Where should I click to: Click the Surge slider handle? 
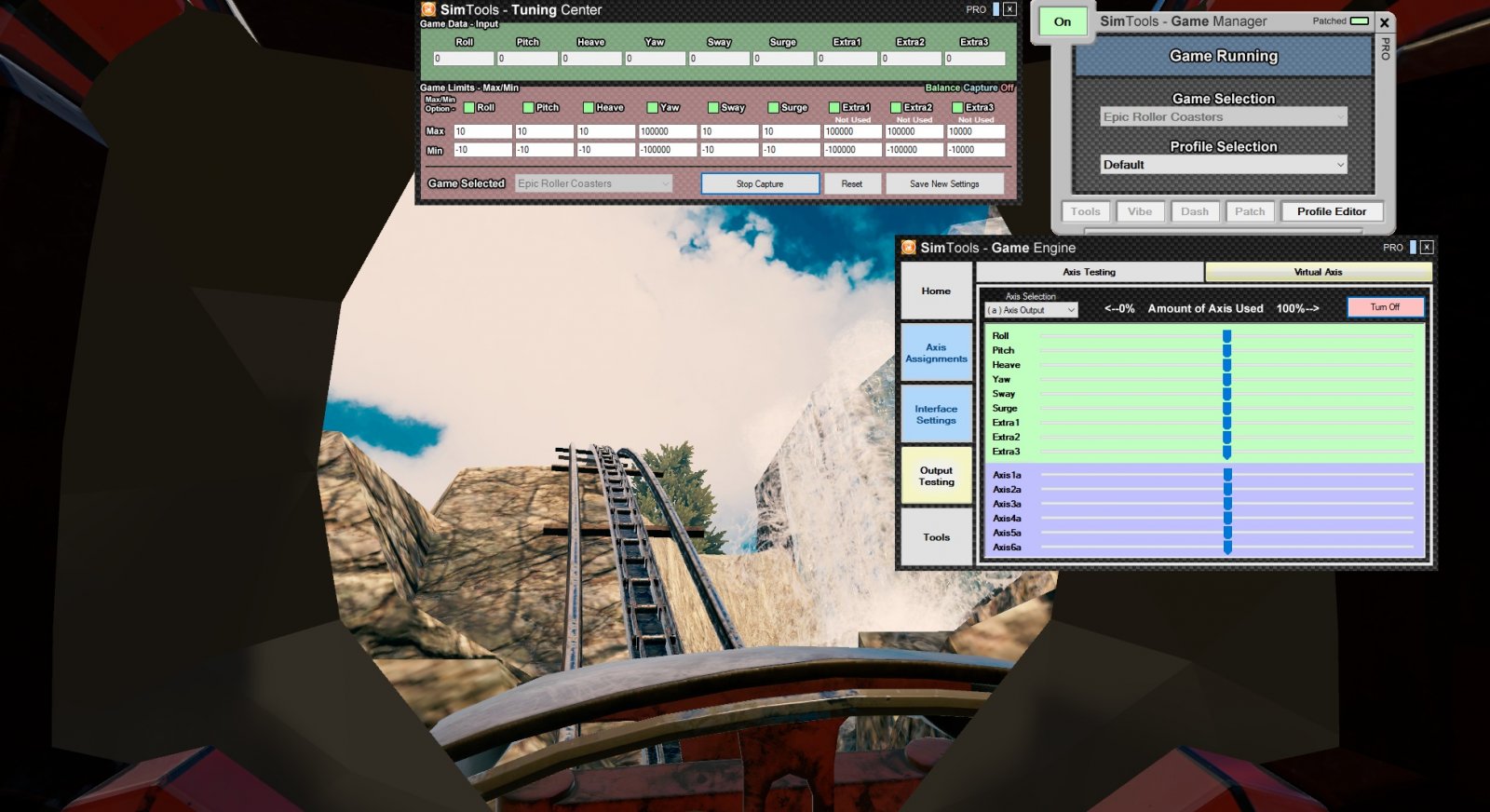coord(1227,409)
